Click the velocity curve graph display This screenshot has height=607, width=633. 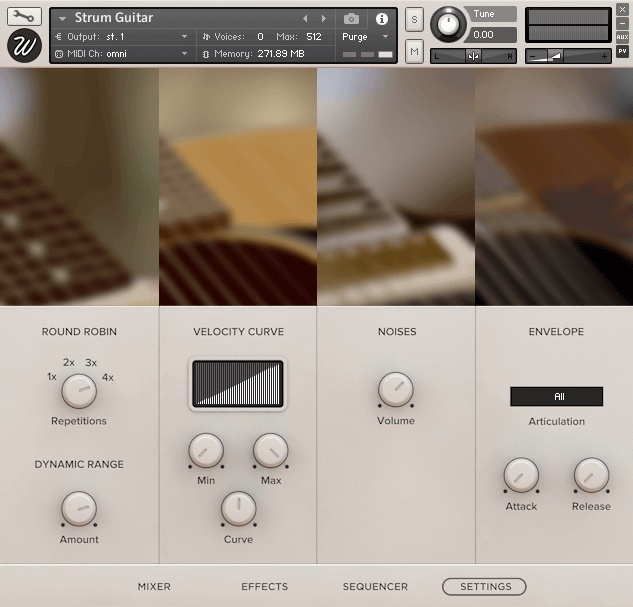click(x=238, y=384)
